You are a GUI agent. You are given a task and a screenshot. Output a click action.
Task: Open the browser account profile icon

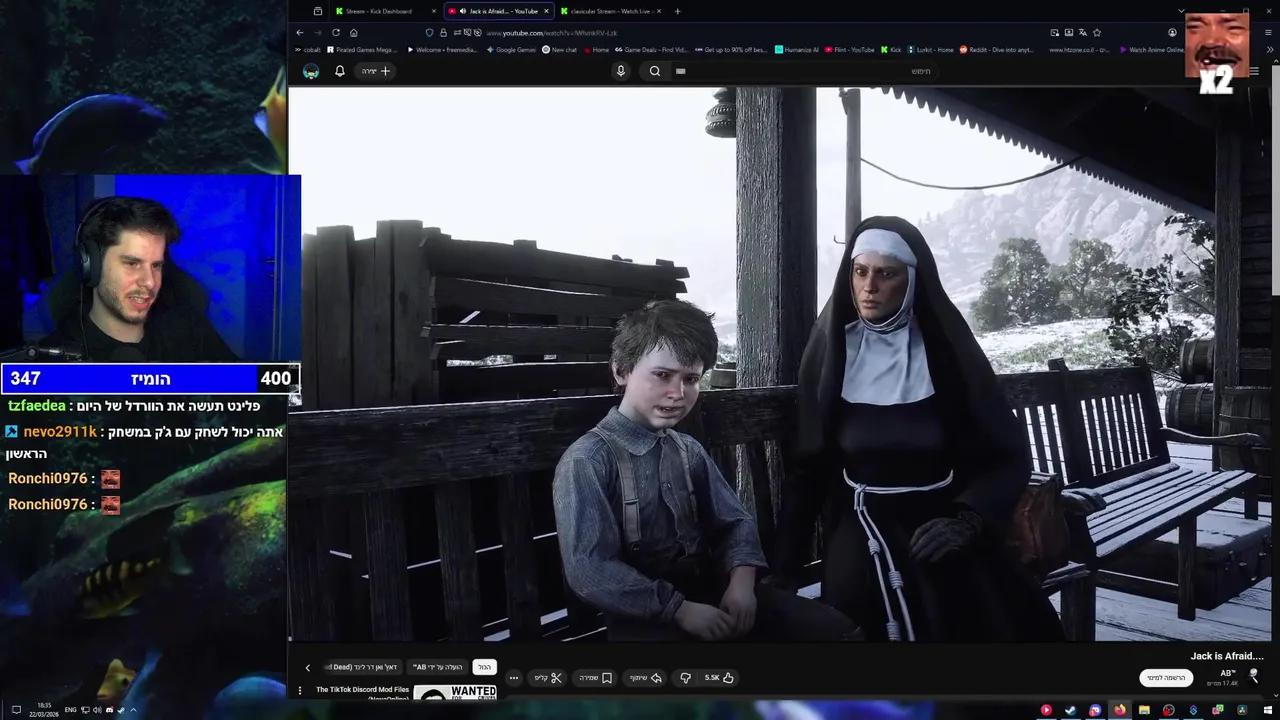1172,33
